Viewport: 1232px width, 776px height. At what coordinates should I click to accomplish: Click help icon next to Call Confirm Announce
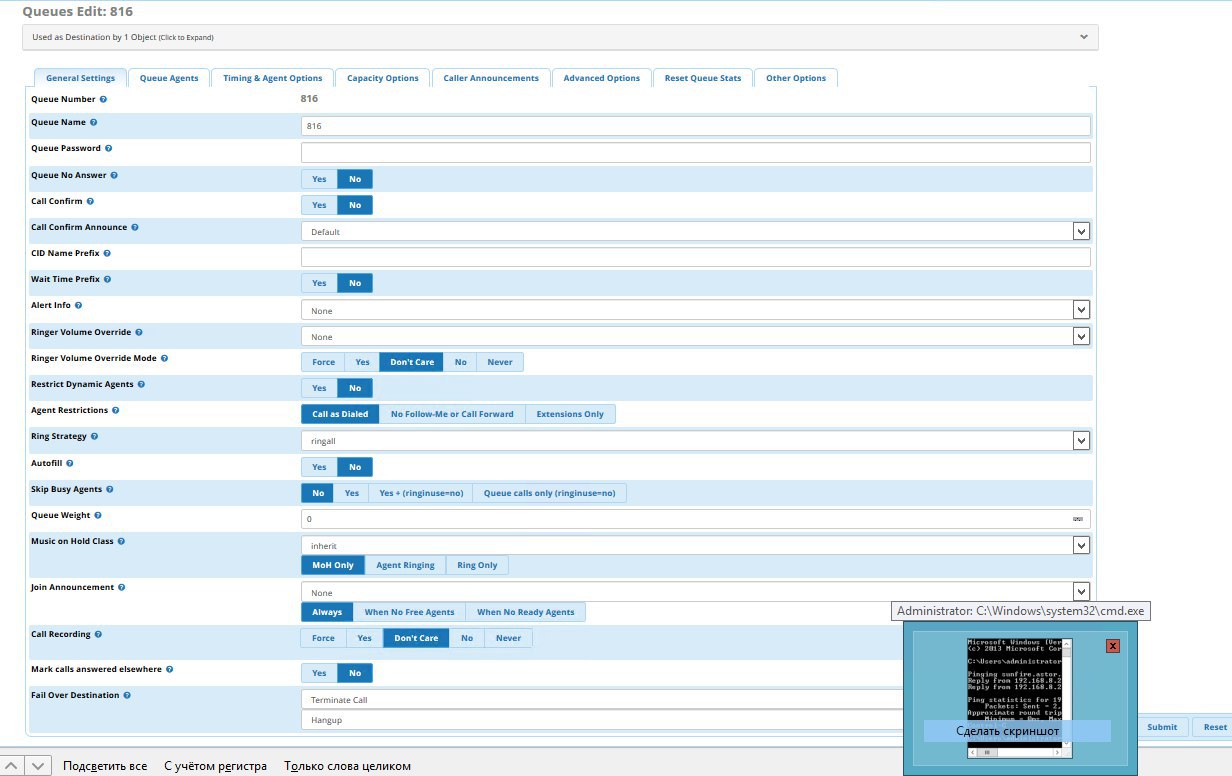(135, 227)
